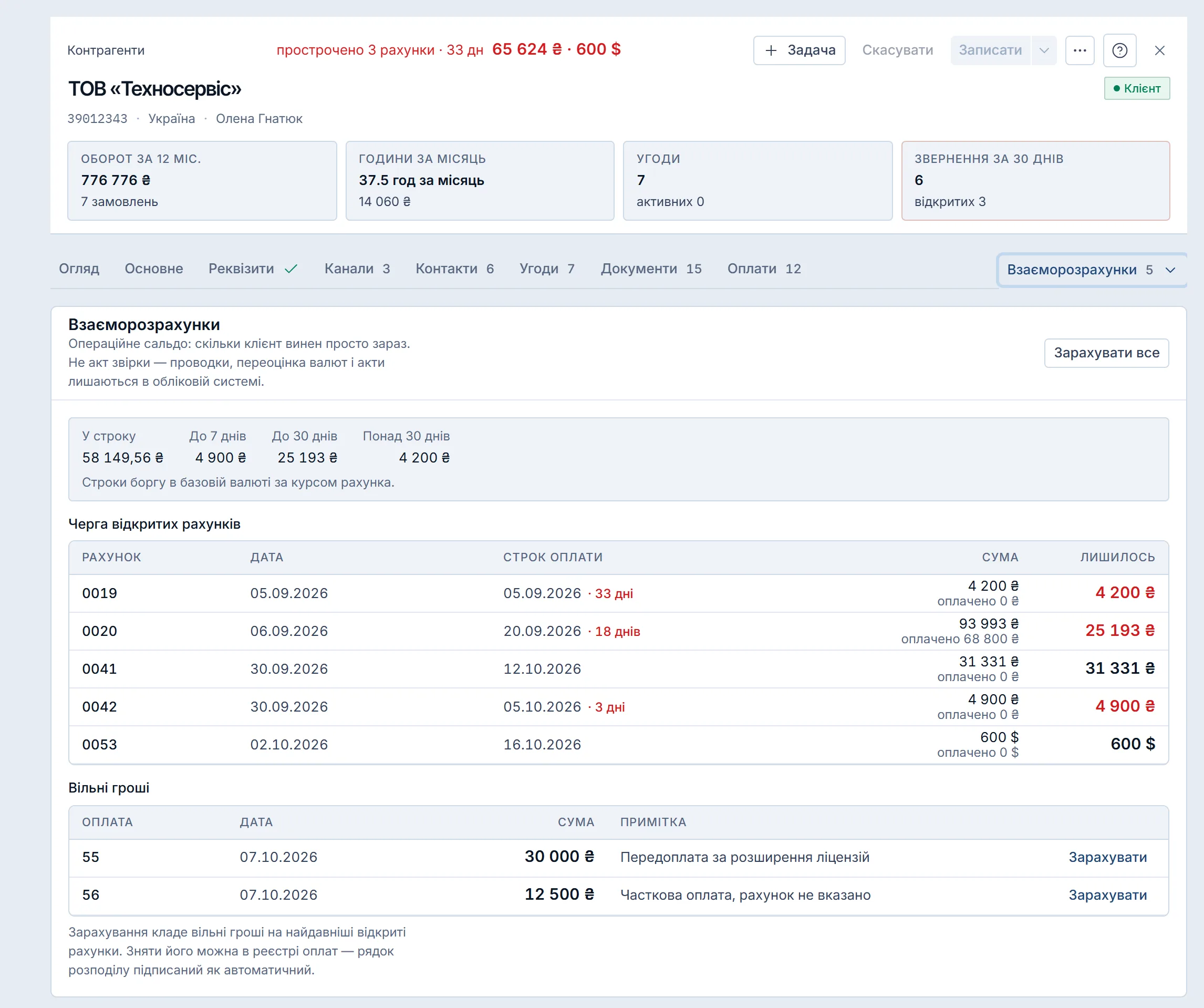This screenshot has height=1008, width=1204.
Task: Click the Зарахувати все button
Action: click(x=1106, y=353)
